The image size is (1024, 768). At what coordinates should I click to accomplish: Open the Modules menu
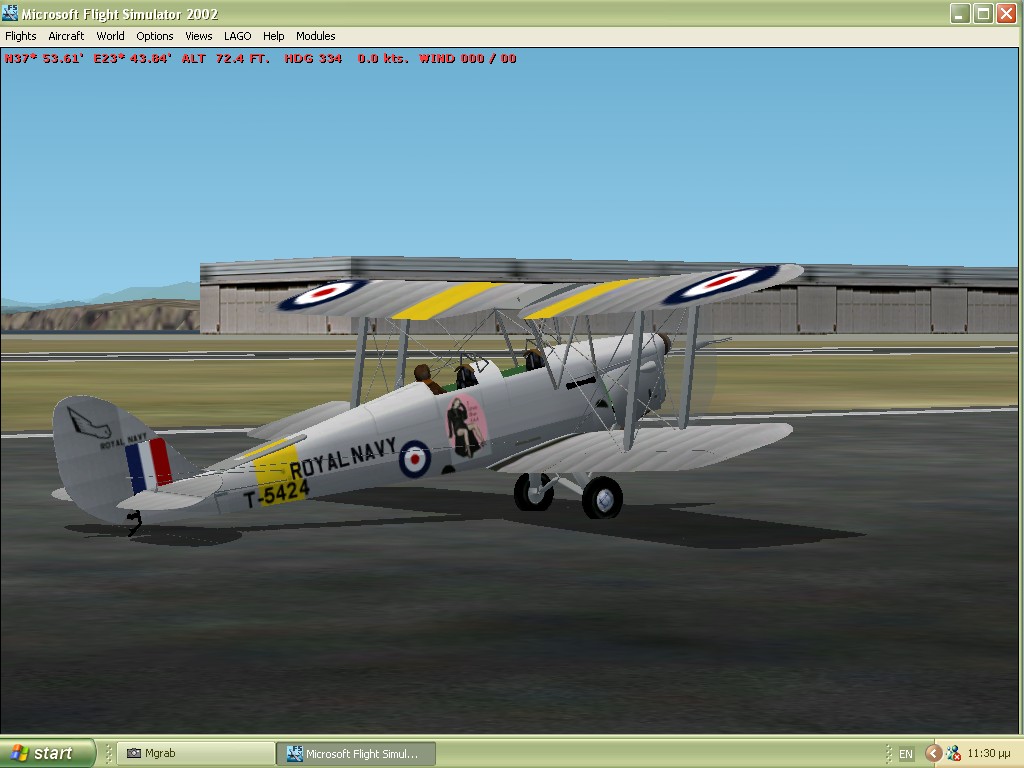(x=315, y=36)
